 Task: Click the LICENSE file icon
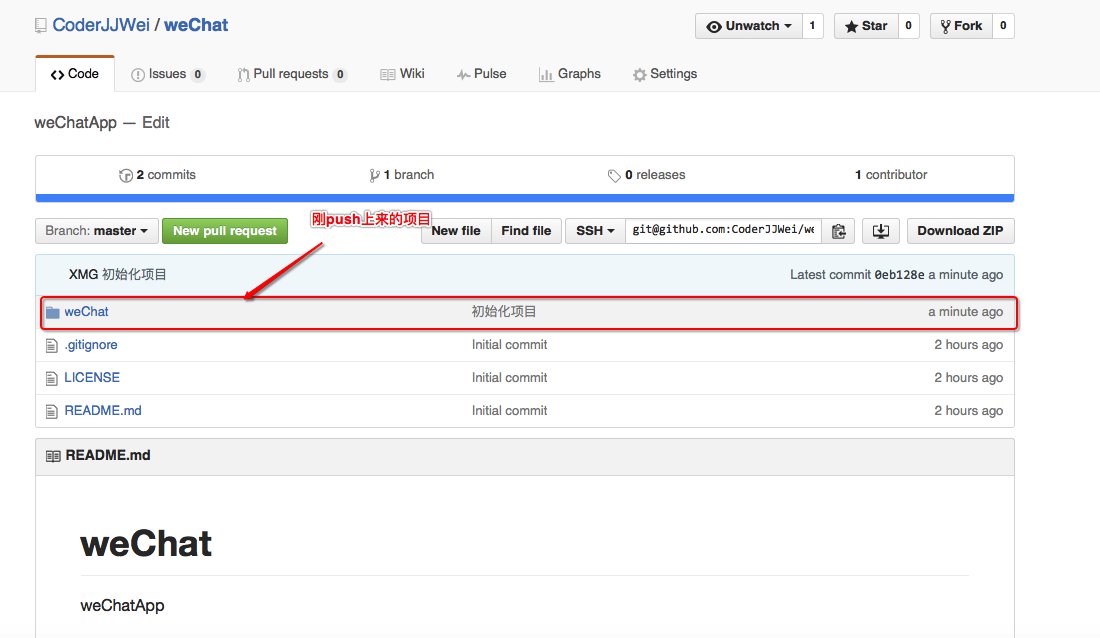click(x=51, y=378)
